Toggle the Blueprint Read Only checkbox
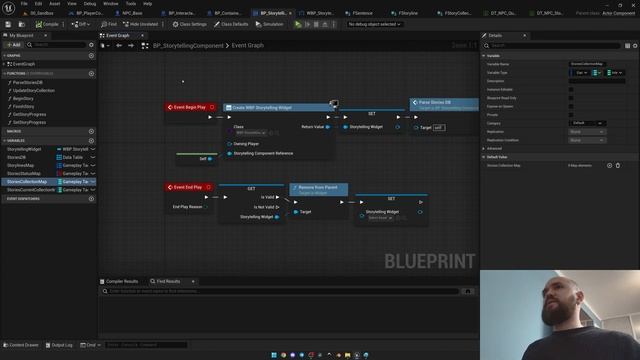640x360 pixels. 571,98
